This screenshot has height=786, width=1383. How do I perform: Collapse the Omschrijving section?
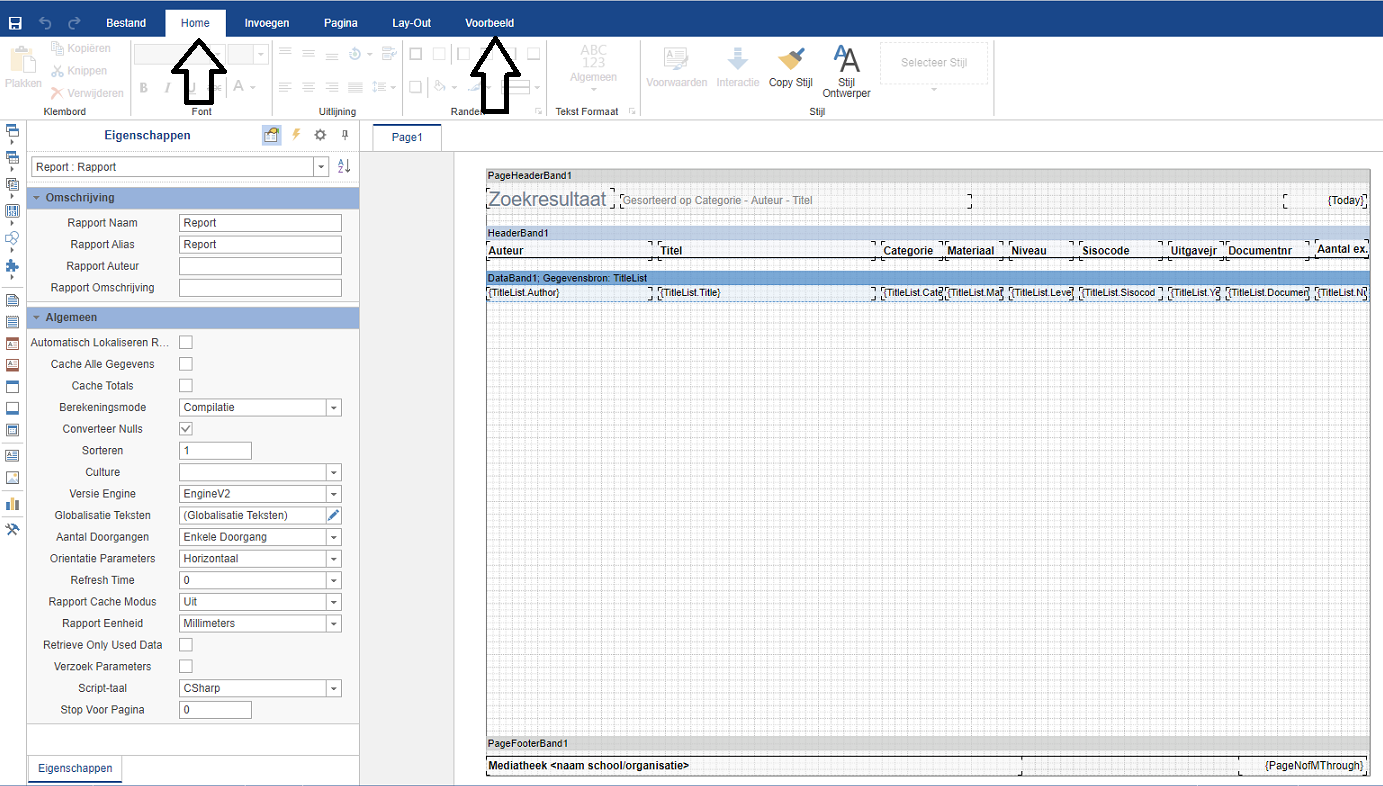[37, 198]
